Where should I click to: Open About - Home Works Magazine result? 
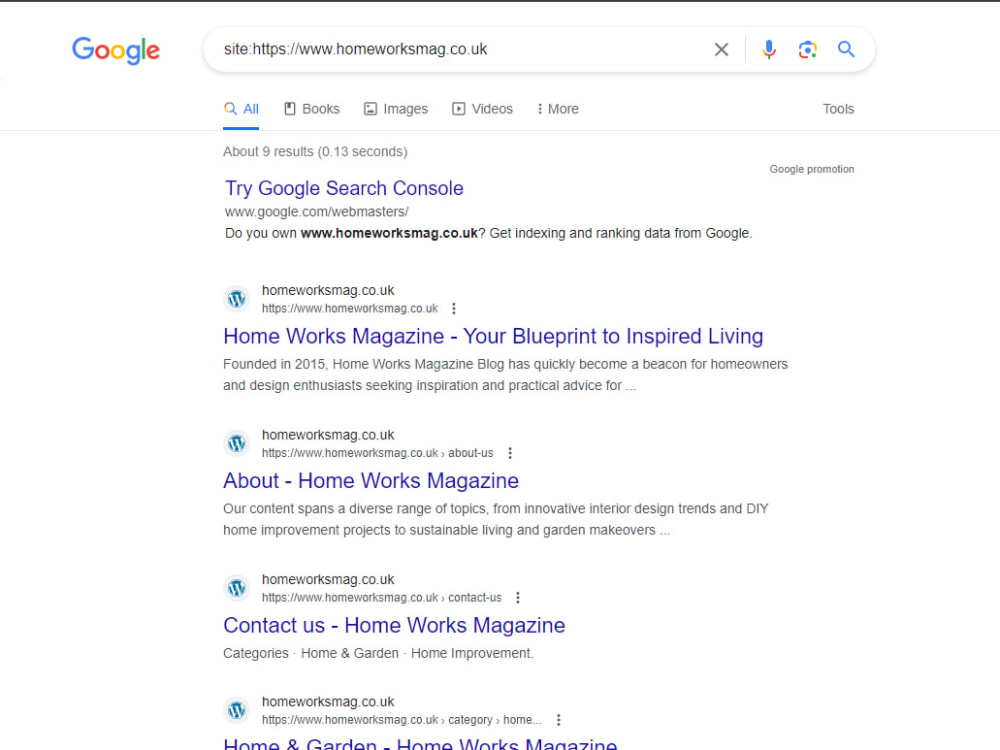point(371,481)
